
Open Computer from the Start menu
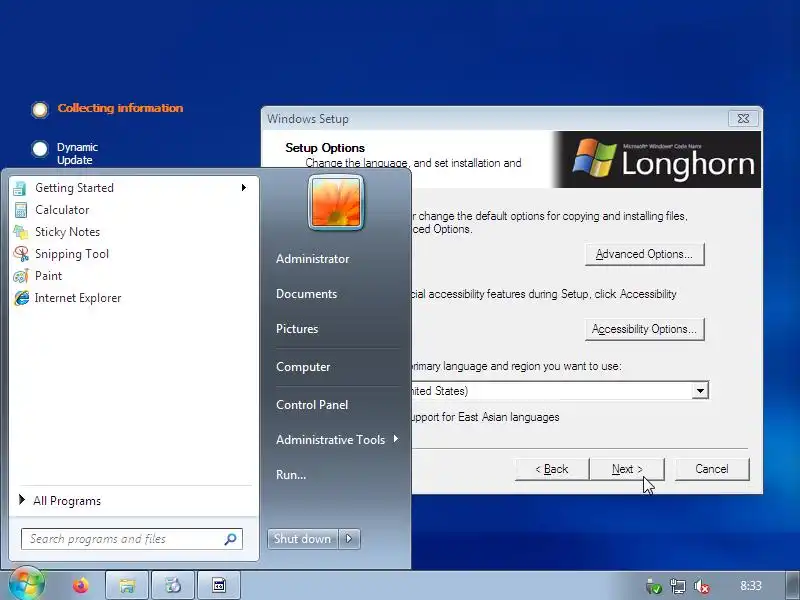point(303,367)
